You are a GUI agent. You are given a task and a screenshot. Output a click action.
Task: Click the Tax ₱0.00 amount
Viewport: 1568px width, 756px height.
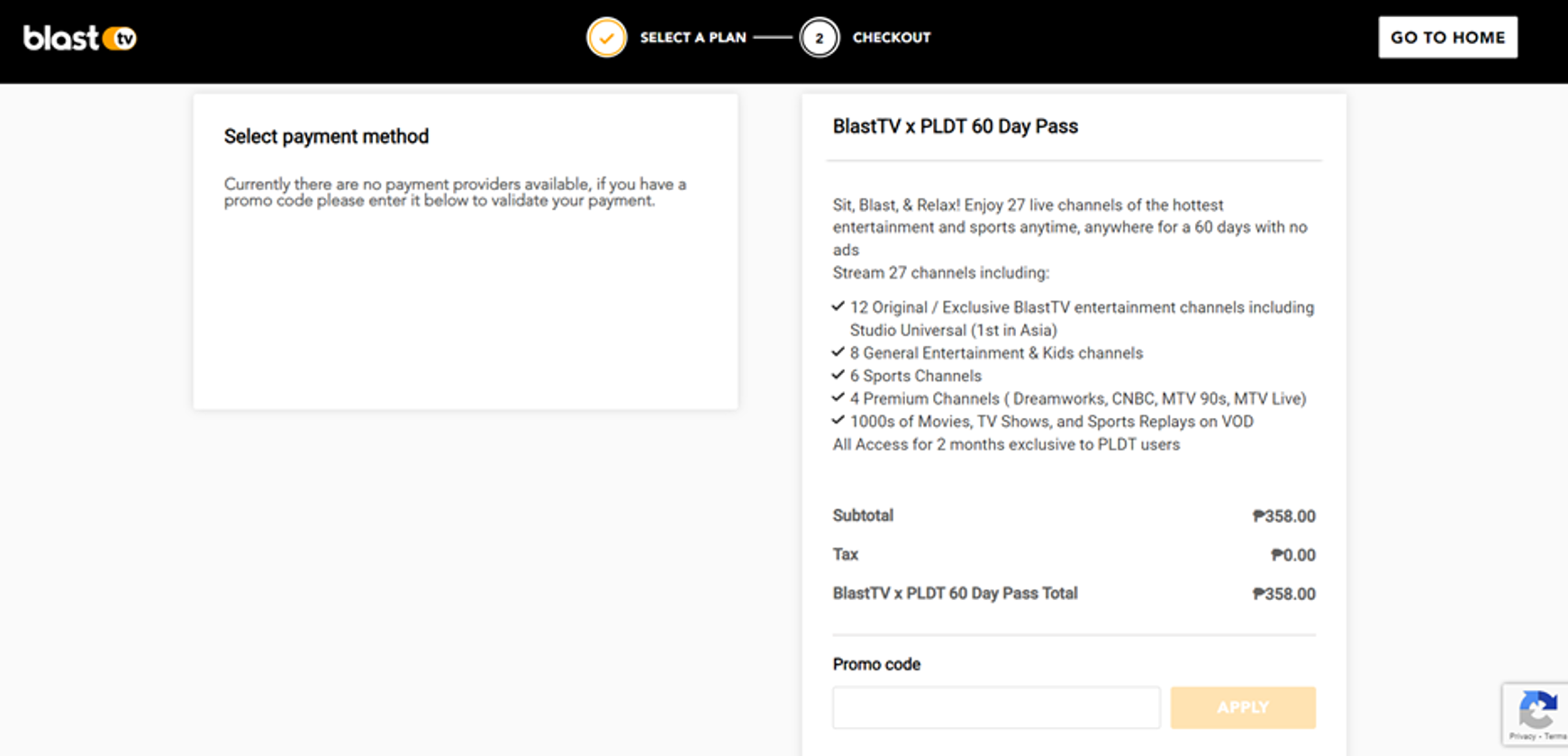tap(1292, 555)
